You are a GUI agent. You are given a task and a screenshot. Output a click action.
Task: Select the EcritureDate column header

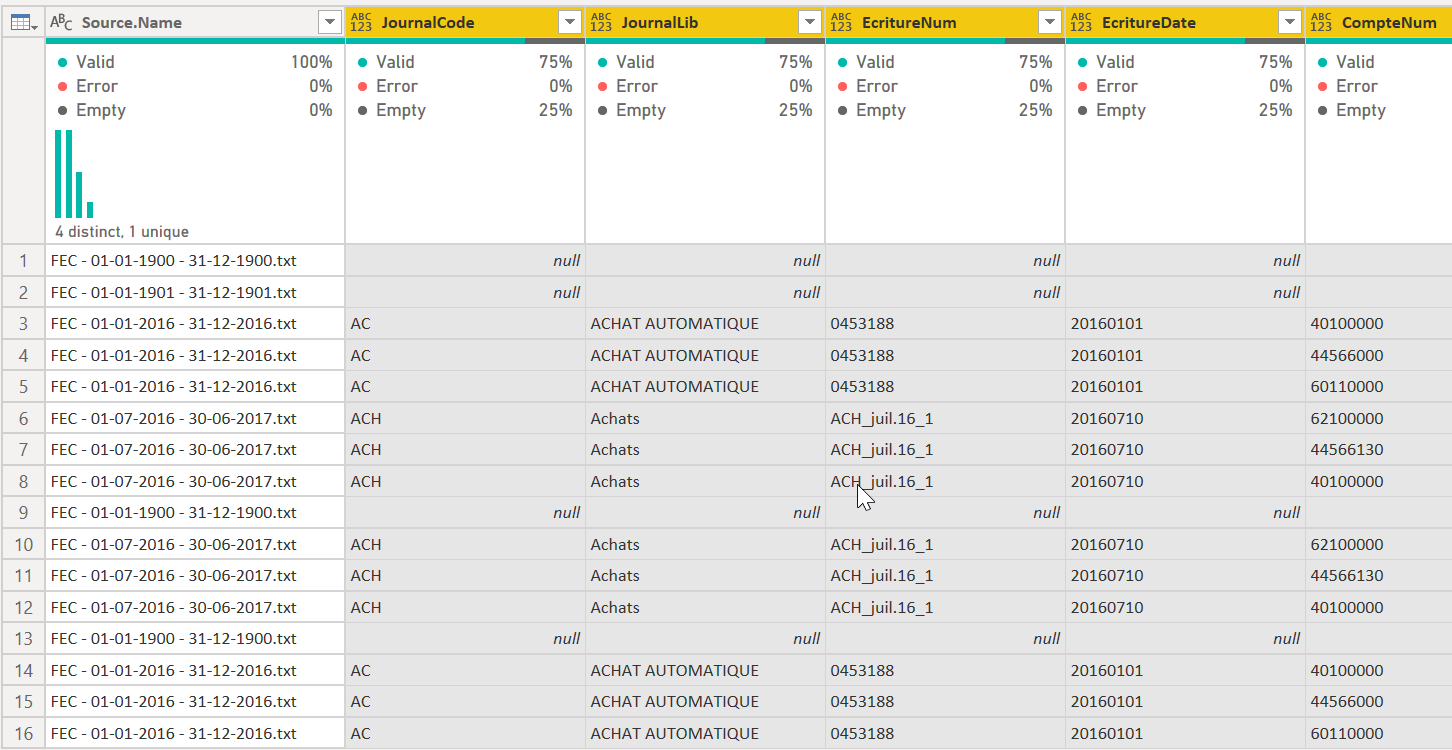(x=1185, y=22)
